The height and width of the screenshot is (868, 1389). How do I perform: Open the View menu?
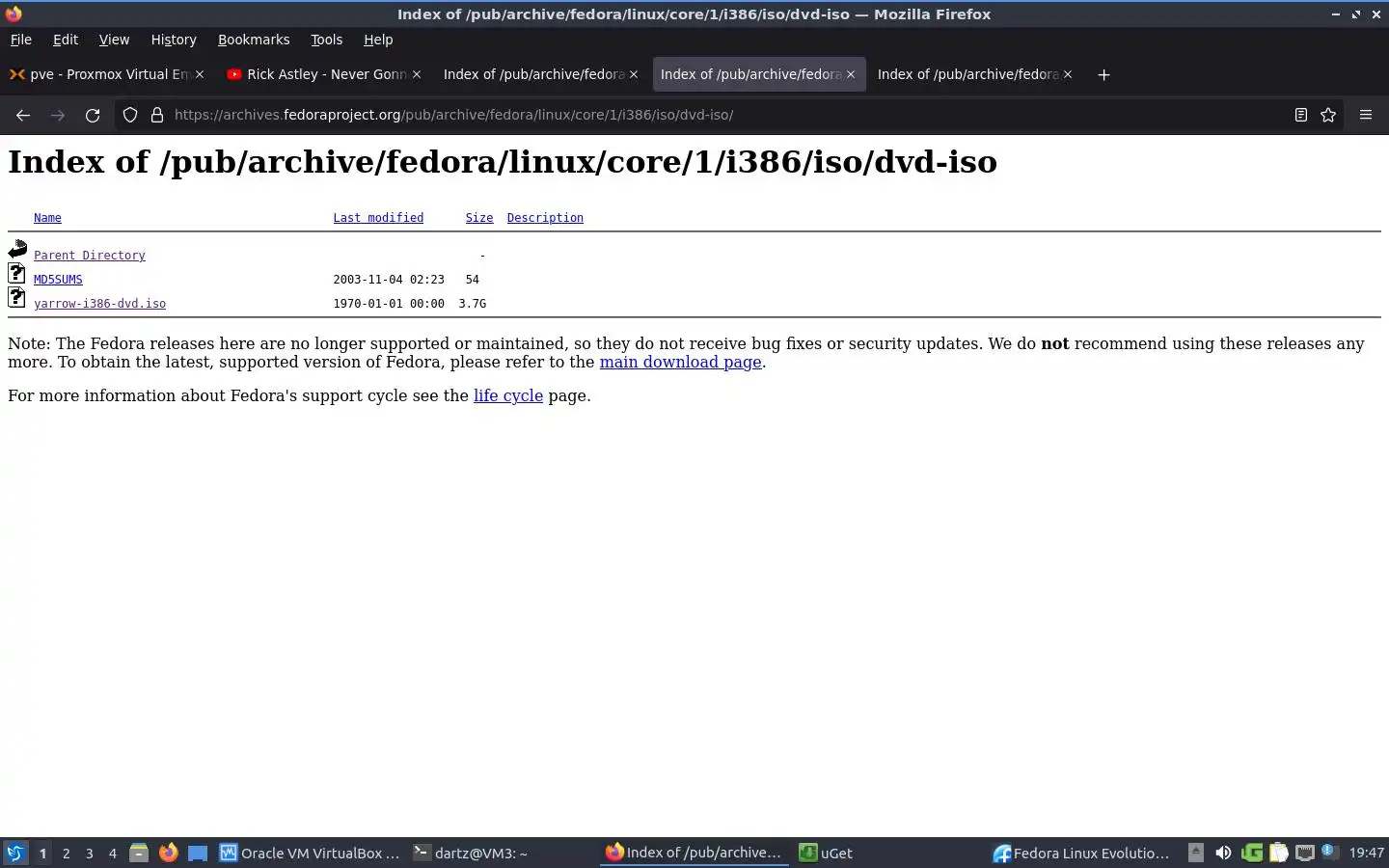(x=114, y=40)
